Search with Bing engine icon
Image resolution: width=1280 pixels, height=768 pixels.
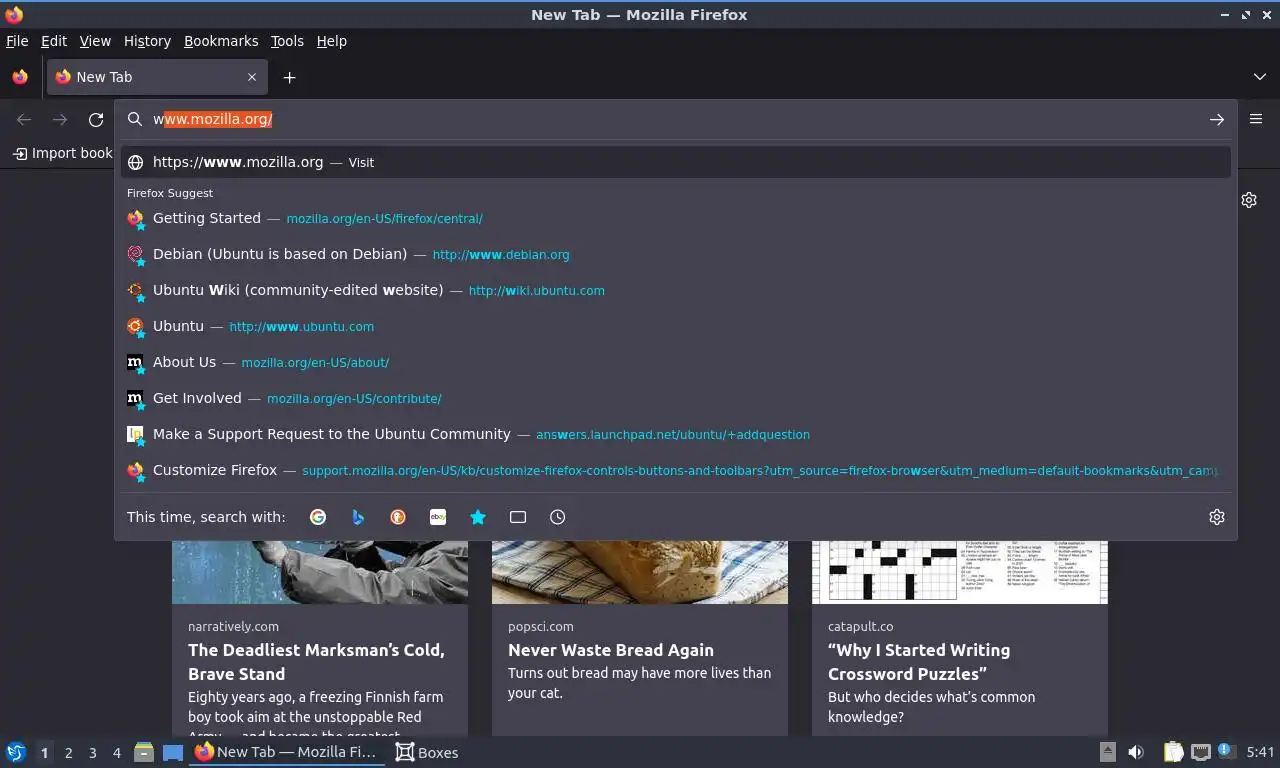pyautogui.click(x=358, y=517)
